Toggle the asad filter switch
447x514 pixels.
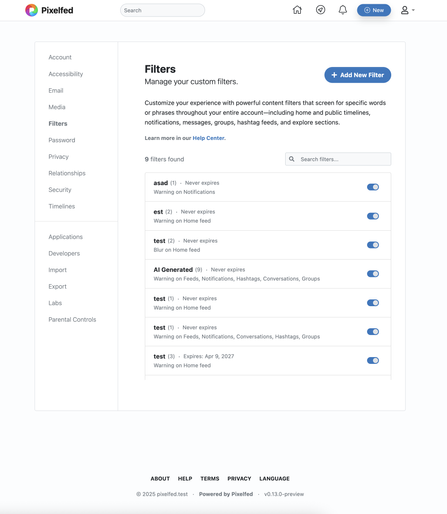point(373,187)
